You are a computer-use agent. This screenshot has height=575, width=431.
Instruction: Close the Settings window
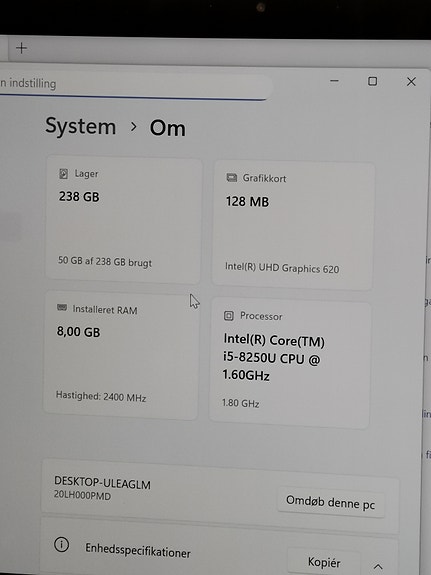(411, 82)
